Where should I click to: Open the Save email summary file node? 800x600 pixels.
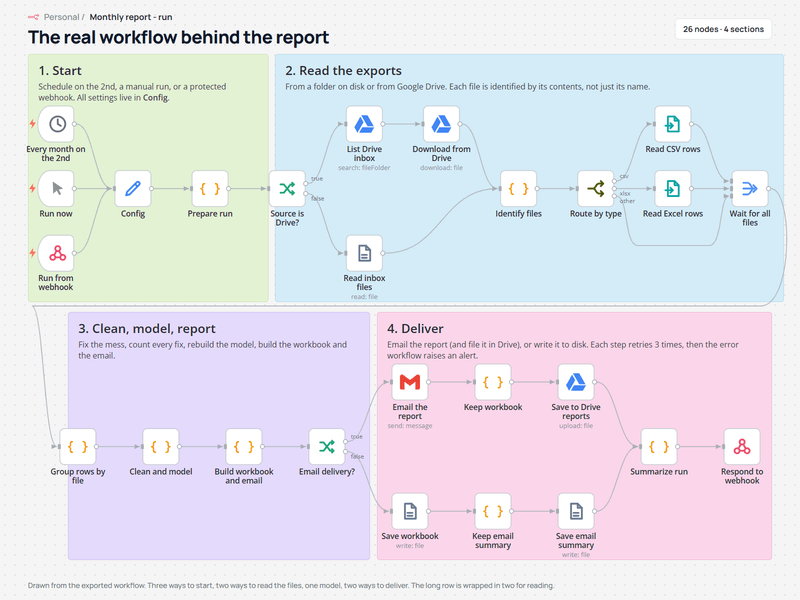coord(576,511)
